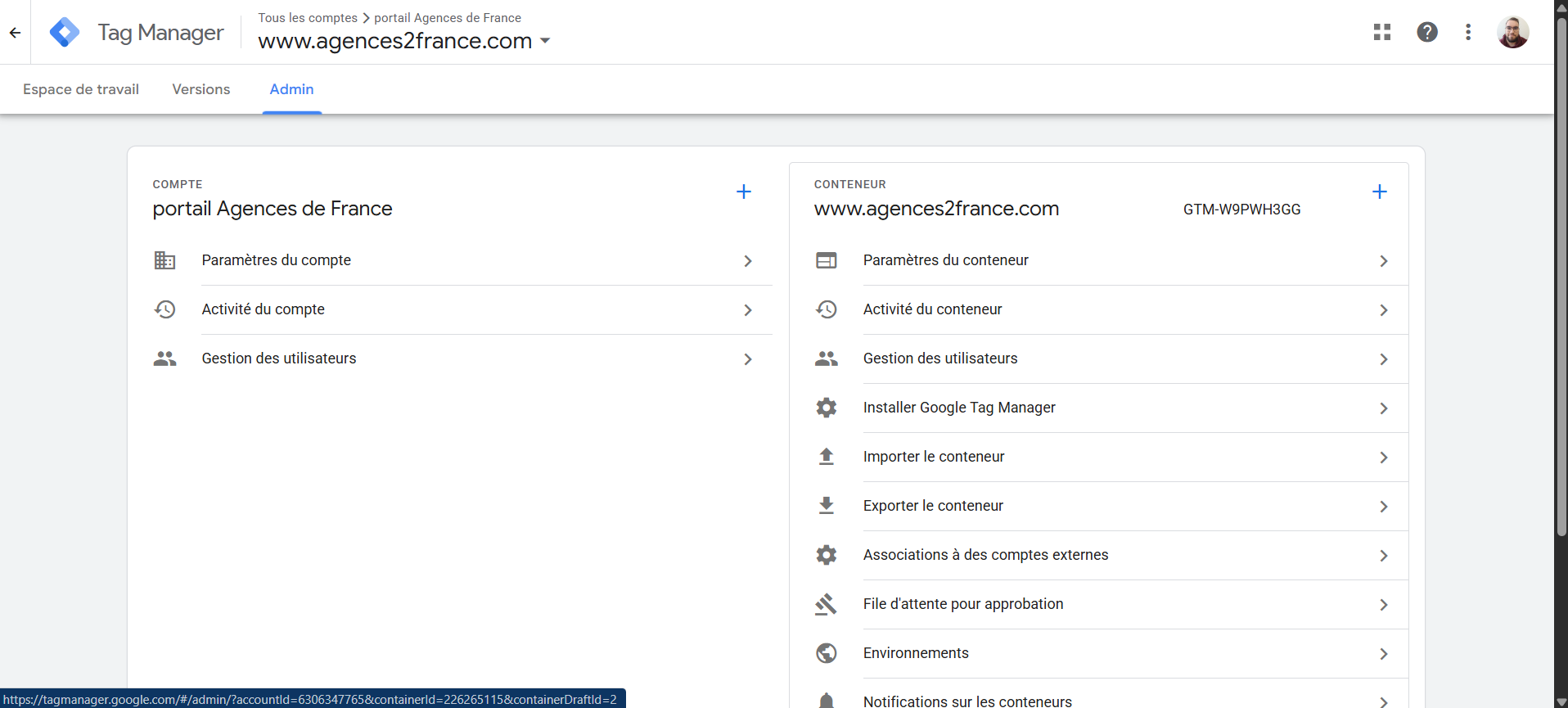This screenshot has height=708, width=1568.
Task: Open the three-dot more options menu
Action: click(x=1468, y=32)
